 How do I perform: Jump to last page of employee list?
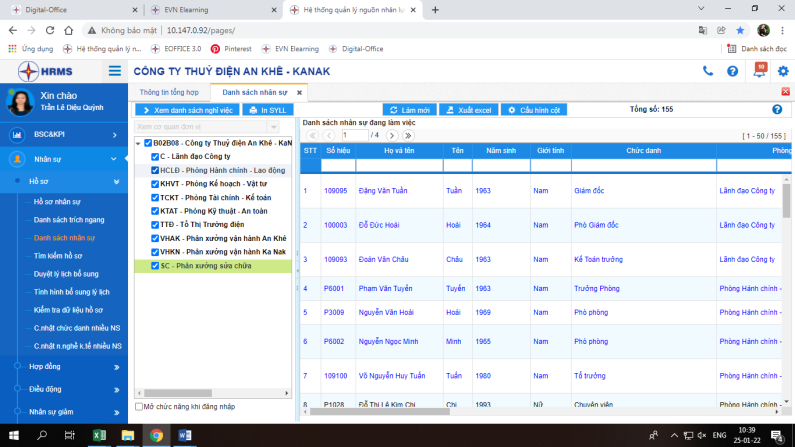coord(408,135)
